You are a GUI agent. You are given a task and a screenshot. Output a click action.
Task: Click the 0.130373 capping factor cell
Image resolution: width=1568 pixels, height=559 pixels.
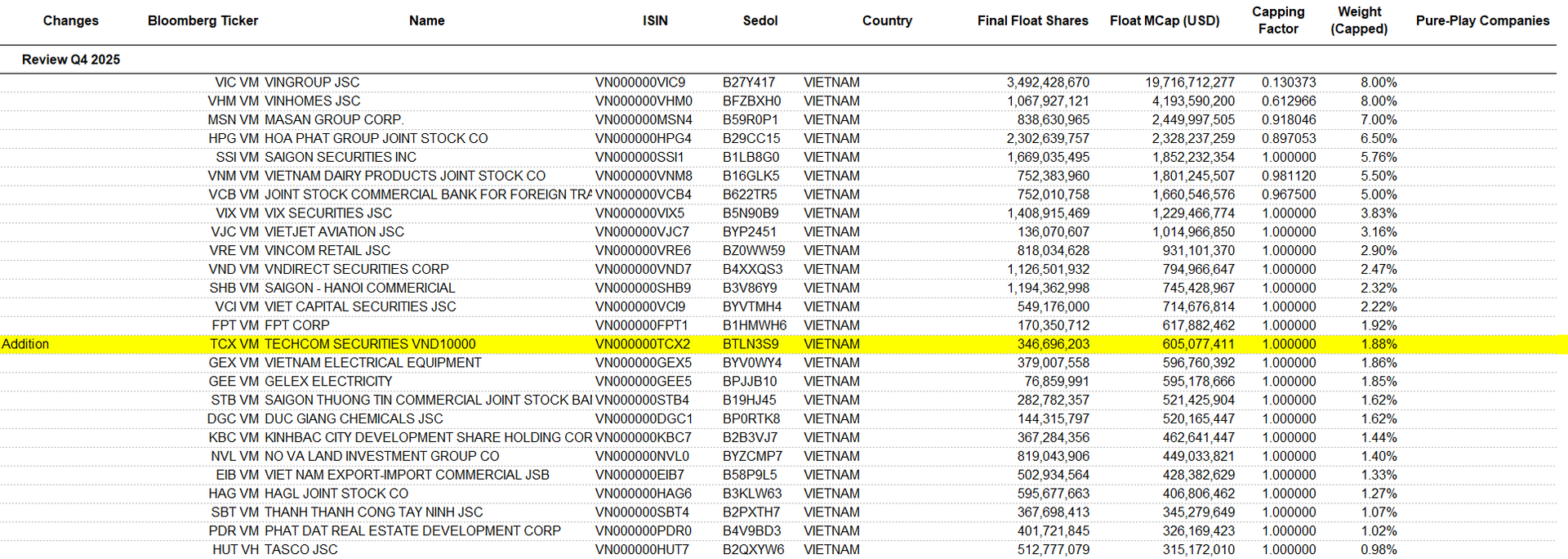point(1288,83)
